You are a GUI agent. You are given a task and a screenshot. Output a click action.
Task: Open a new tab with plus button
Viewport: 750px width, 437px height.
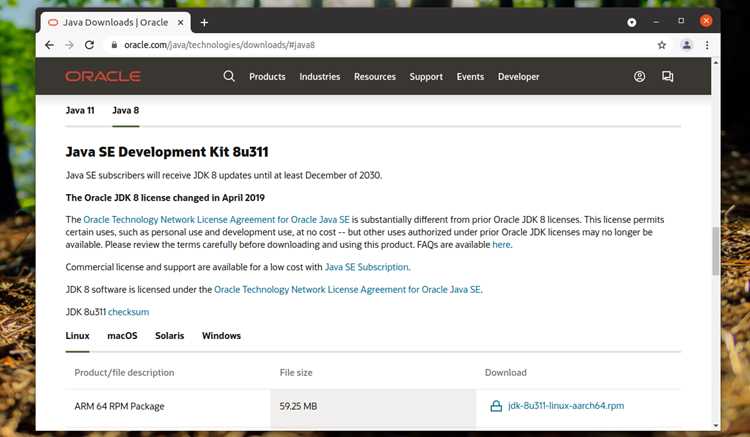point(204,22)
